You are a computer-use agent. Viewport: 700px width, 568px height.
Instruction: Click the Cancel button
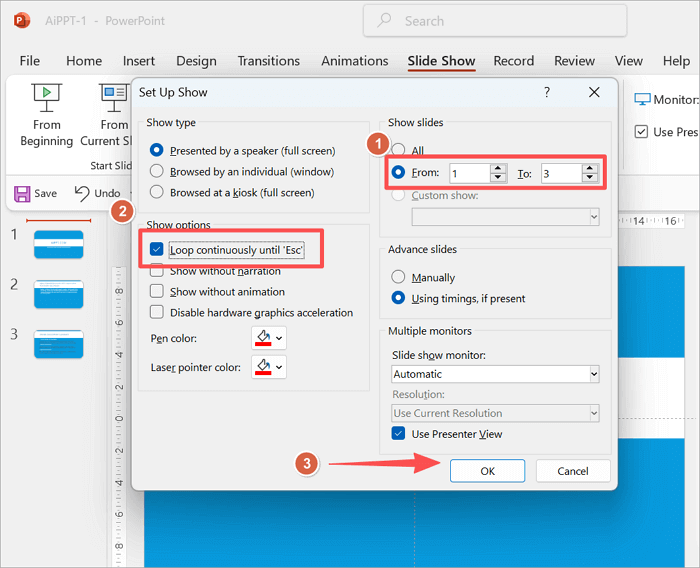572,471
